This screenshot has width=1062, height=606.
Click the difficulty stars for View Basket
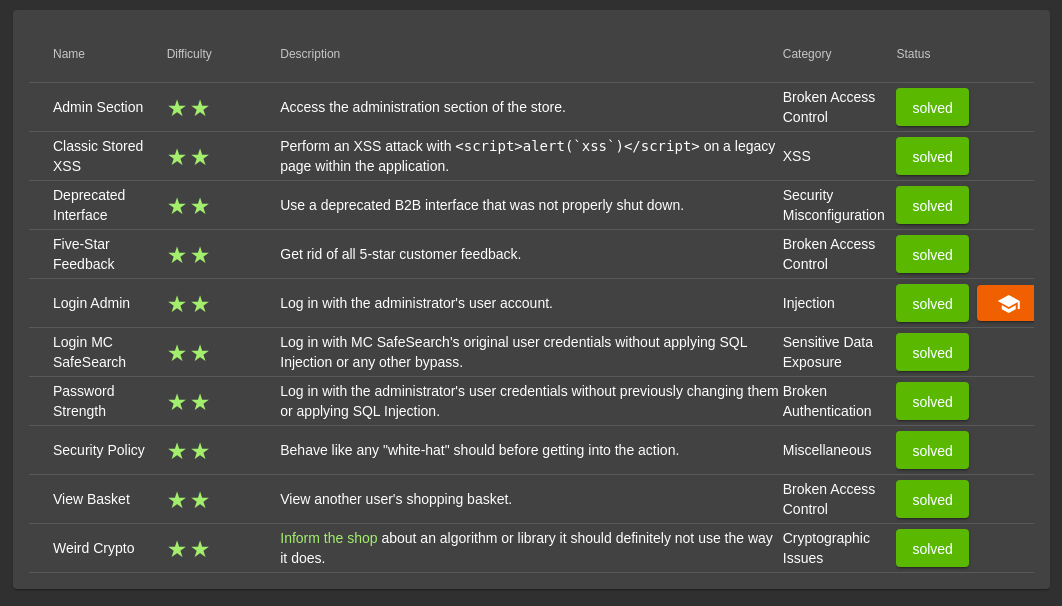click(x=188, y=500)
